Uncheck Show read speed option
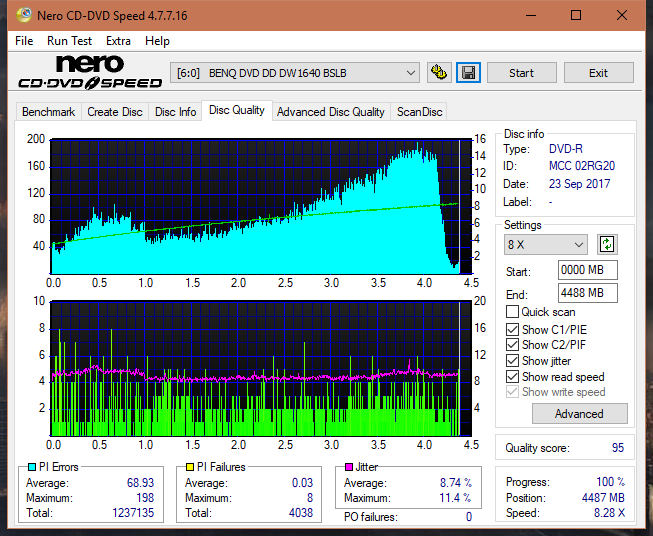653x536 pixels. (512, 376)
